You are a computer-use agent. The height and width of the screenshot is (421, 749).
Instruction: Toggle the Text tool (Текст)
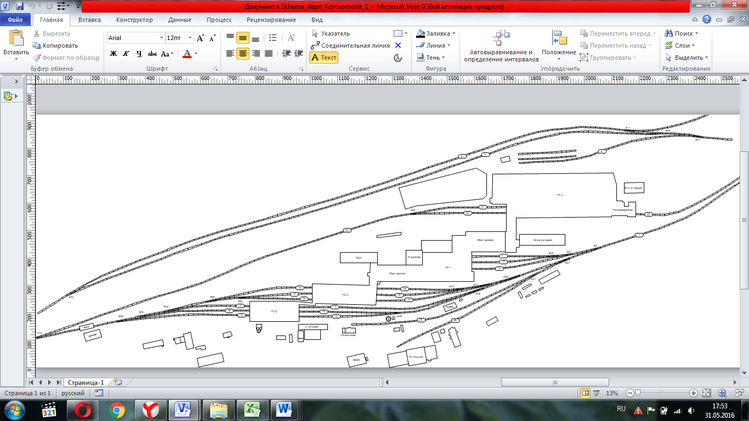(x=324, y=58)
